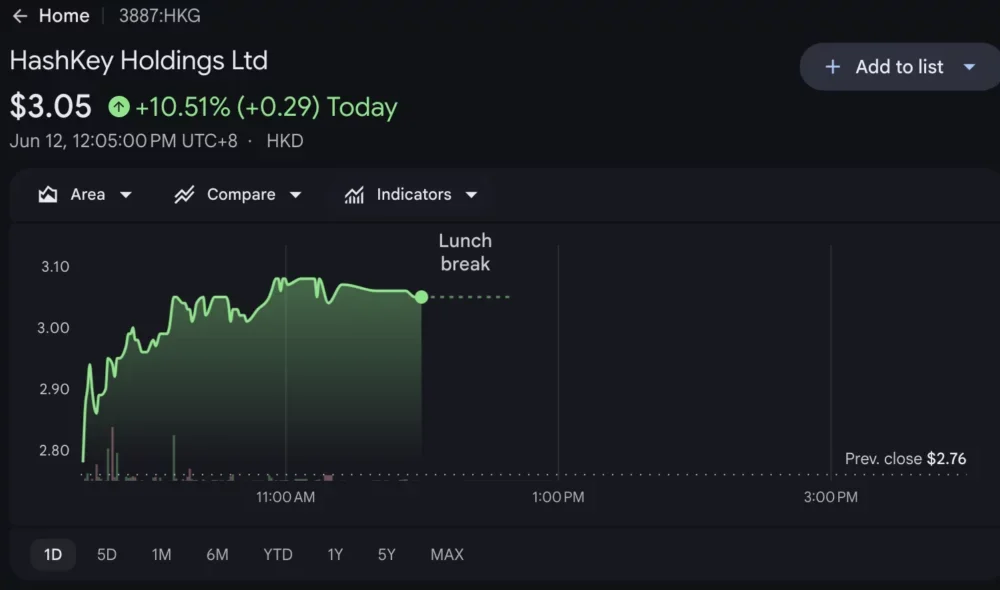This screenshot has width=1000, height=590.
Task: Click the Indicators label in chart toolbar
Action: [414, 195]
